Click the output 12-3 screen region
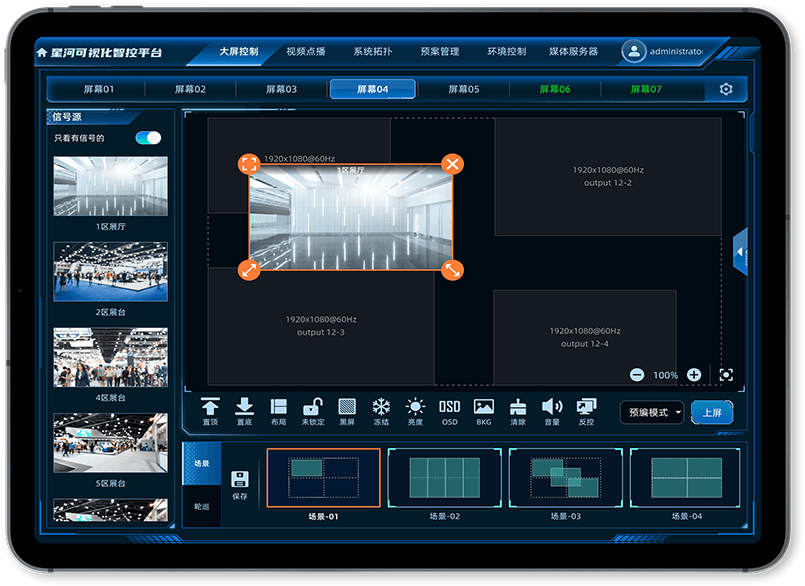The width and height of the screenshot is (805, 586). 321,326
